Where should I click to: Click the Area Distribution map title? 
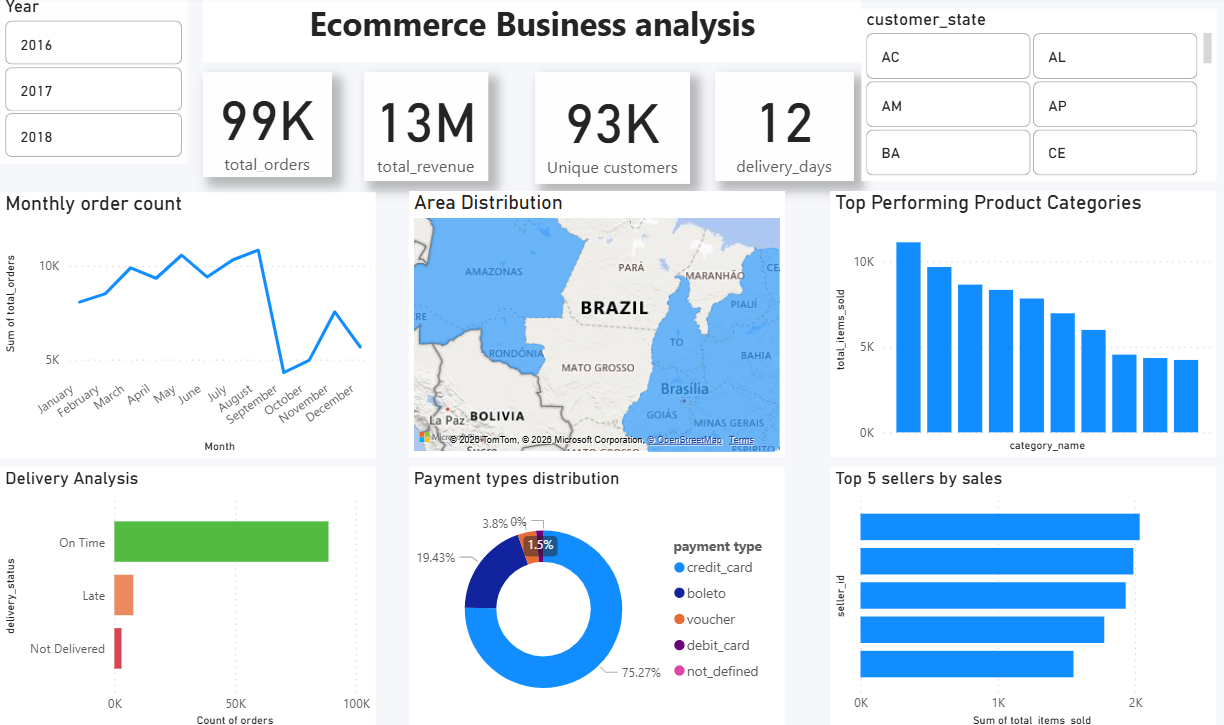pyautogui.click(x=488, y=203)
